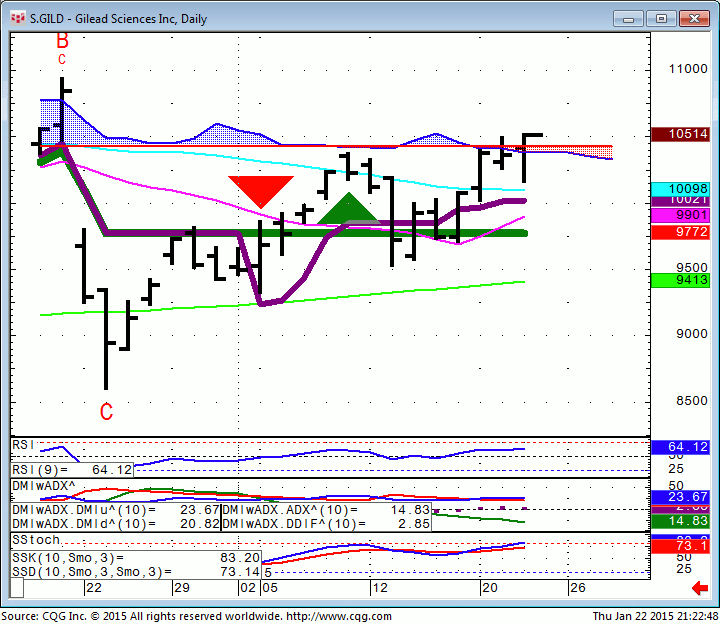
Task: Click the 05 date label on time axis
Action: 270,588
